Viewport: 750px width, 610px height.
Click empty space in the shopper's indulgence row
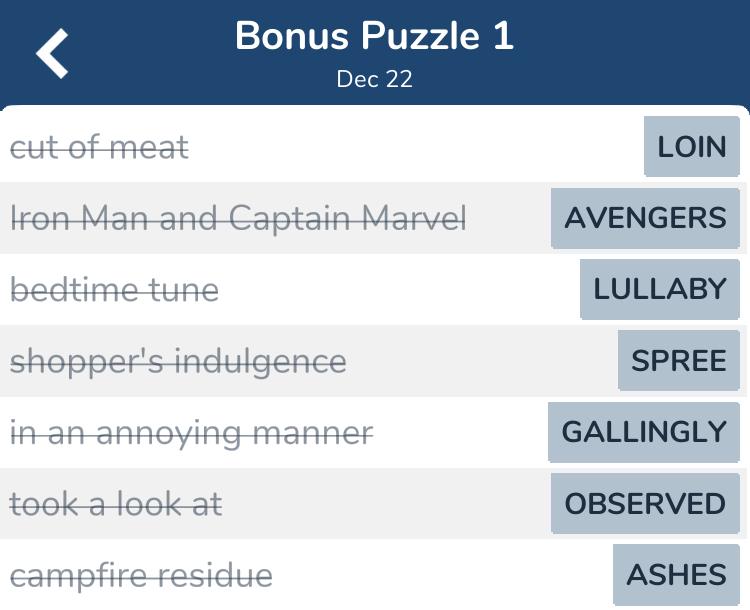point(482,361)
